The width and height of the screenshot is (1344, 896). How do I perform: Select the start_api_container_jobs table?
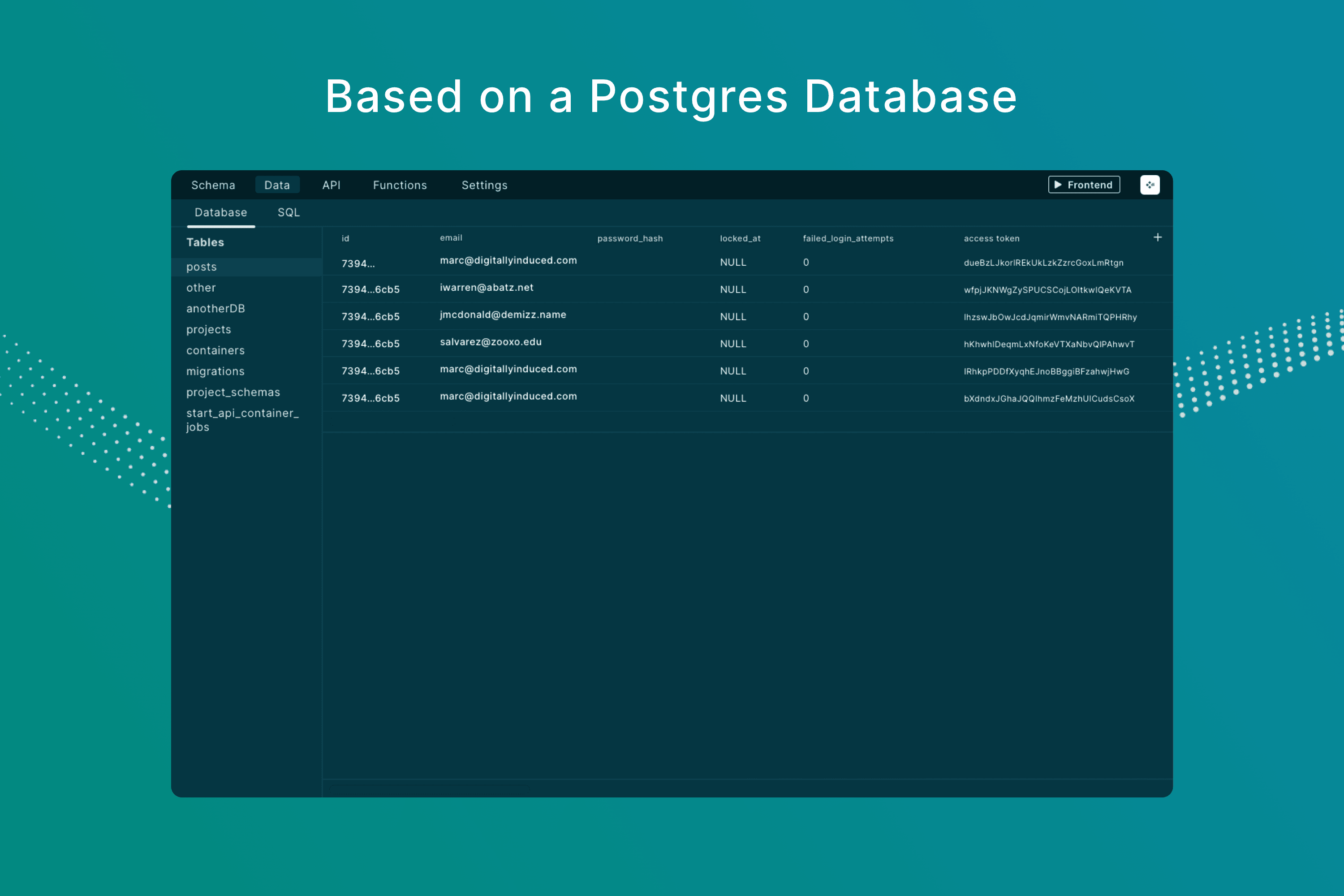[242, 419]
